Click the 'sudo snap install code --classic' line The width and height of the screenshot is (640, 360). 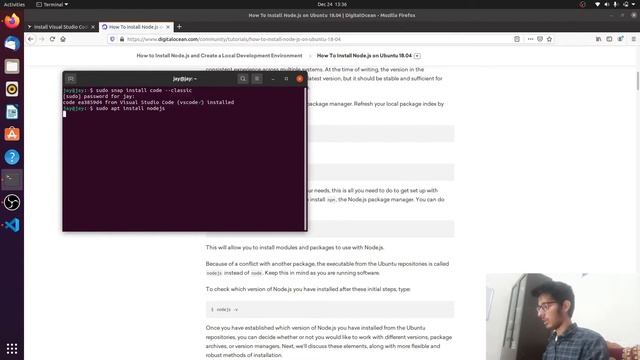click(127, 90)
